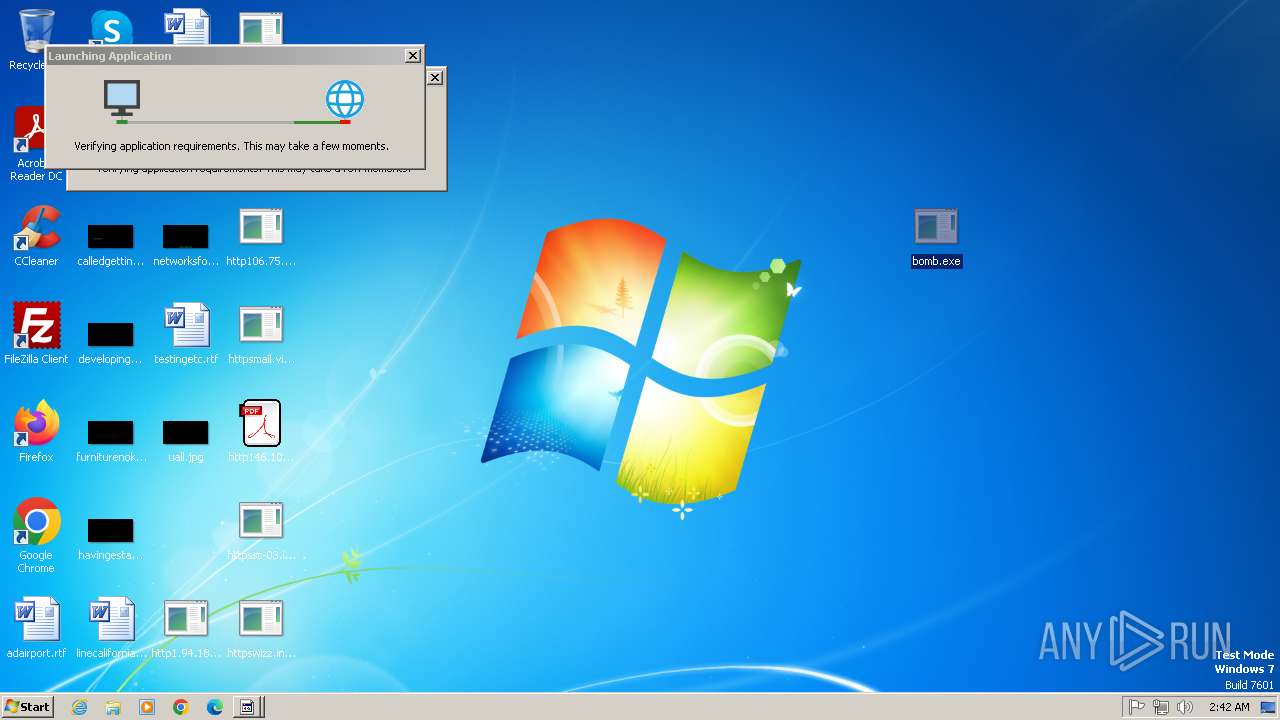This screenshot has height=720, width=1280.
Task: Select the bomb.exe desktop file
Action: coord(936,238)
